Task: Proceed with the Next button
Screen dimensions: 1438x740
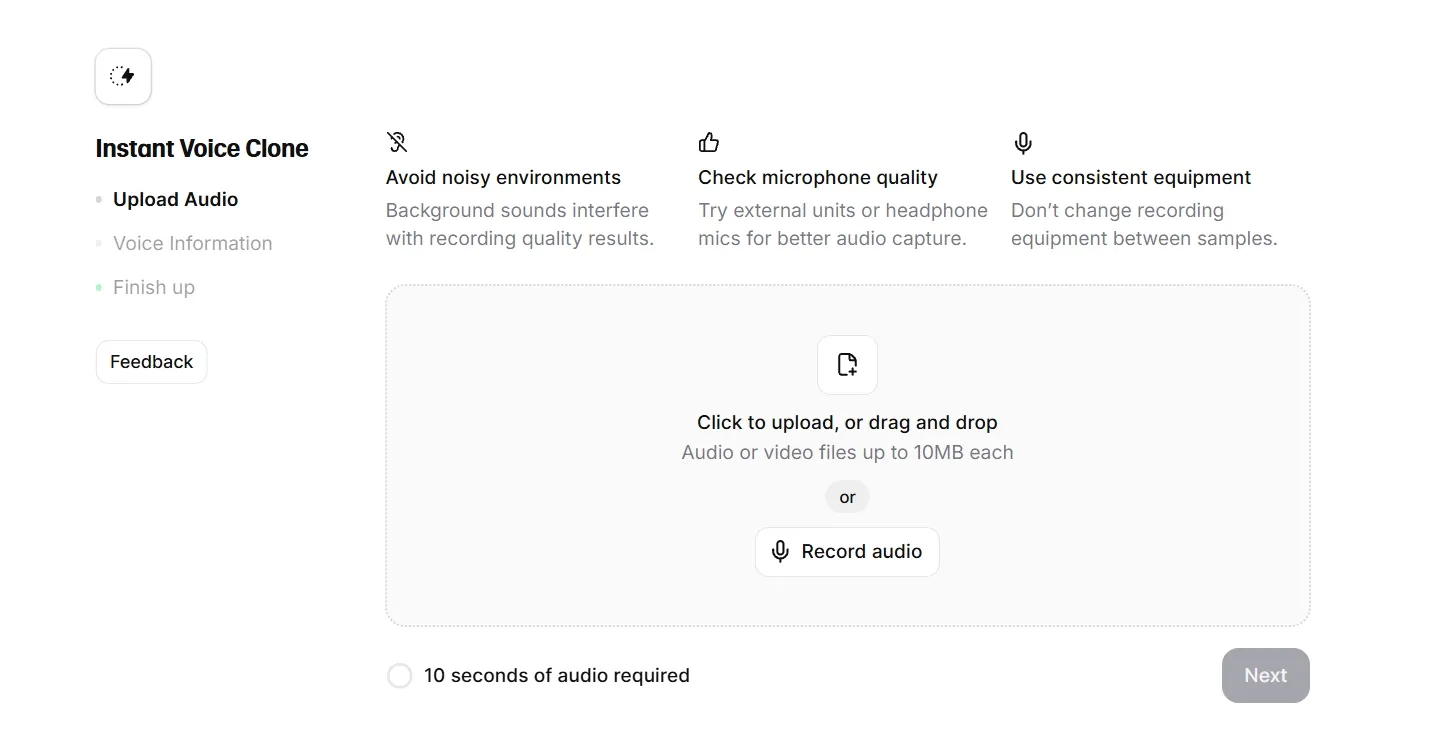Action: click(1265, 675)
